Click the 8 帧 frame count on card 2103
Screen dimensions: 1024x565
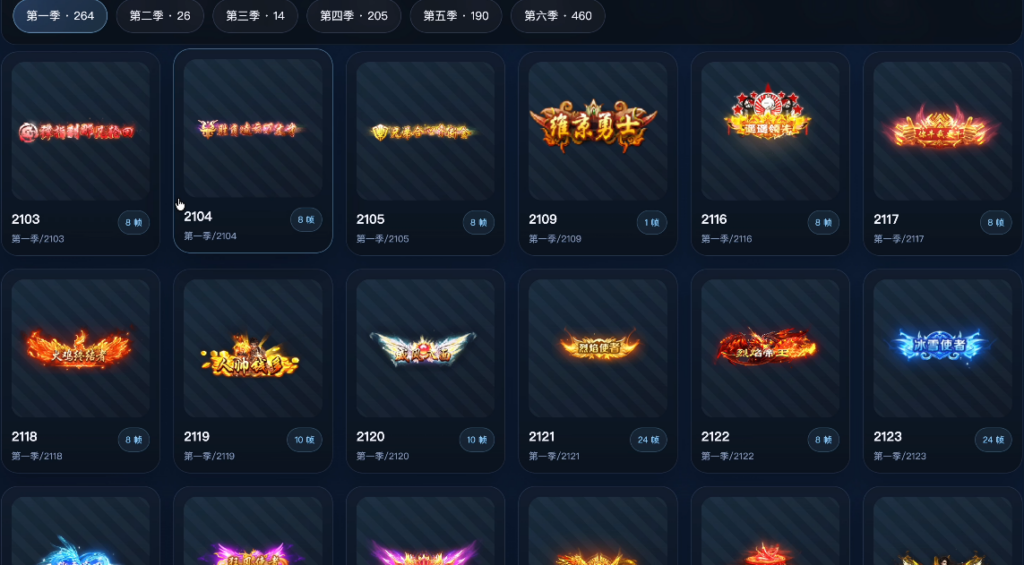(134, 222)
